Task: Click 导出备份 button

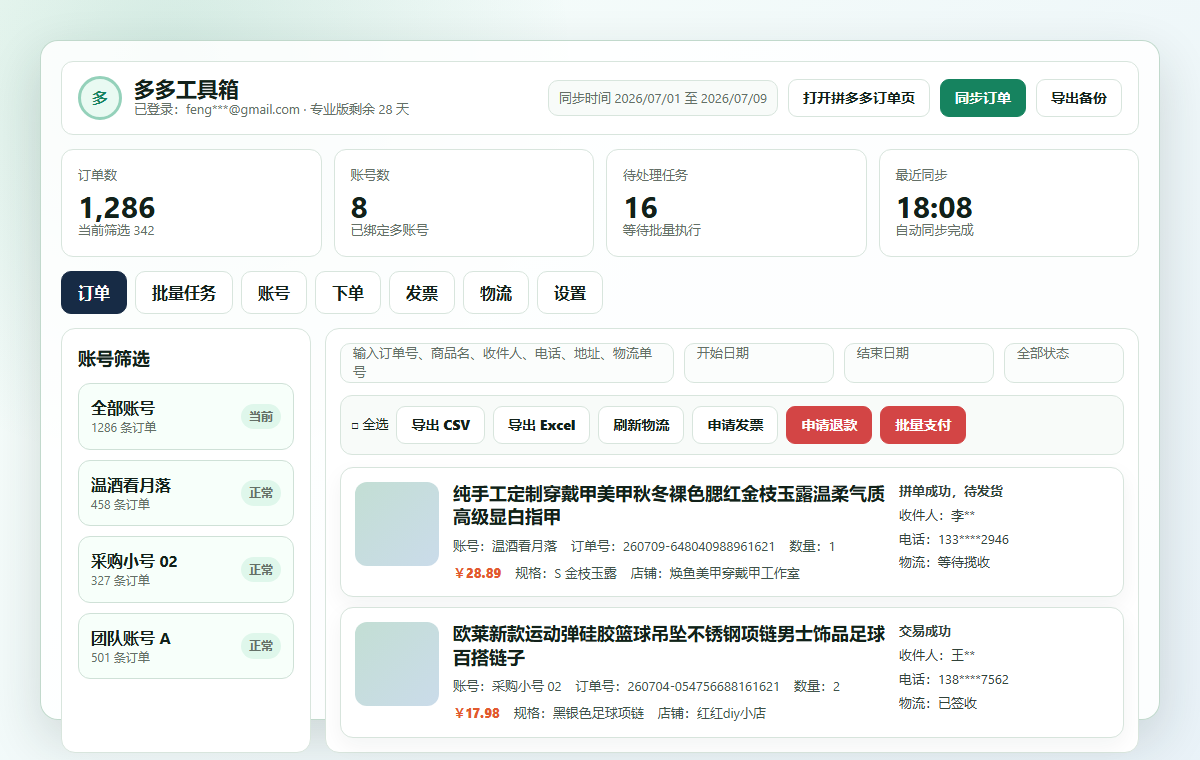Action: [1079, 98]
